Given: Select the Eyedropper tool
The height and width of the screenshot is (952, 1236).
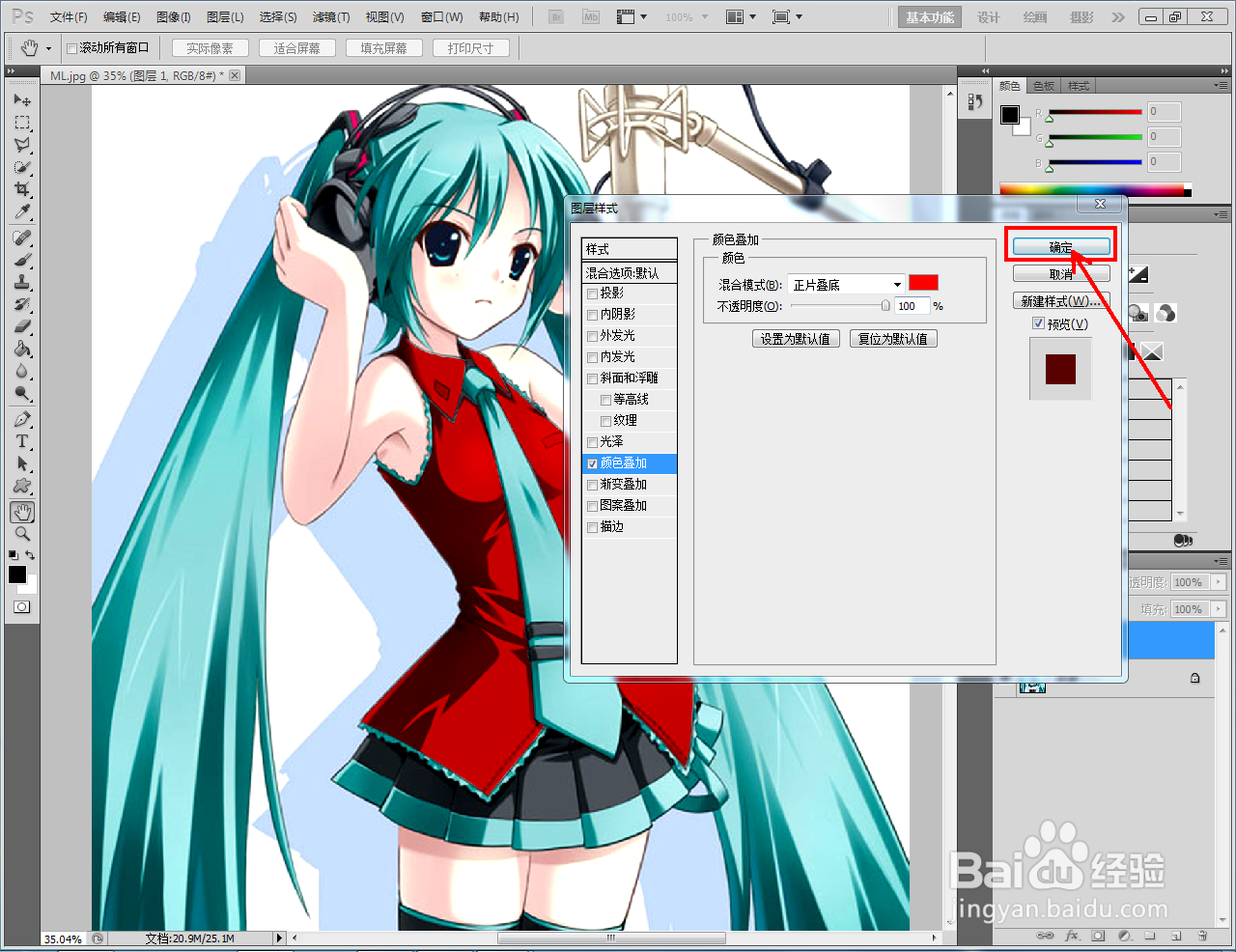Looking at the screenshot, I should pyautogui.click(x=22, y=211).
